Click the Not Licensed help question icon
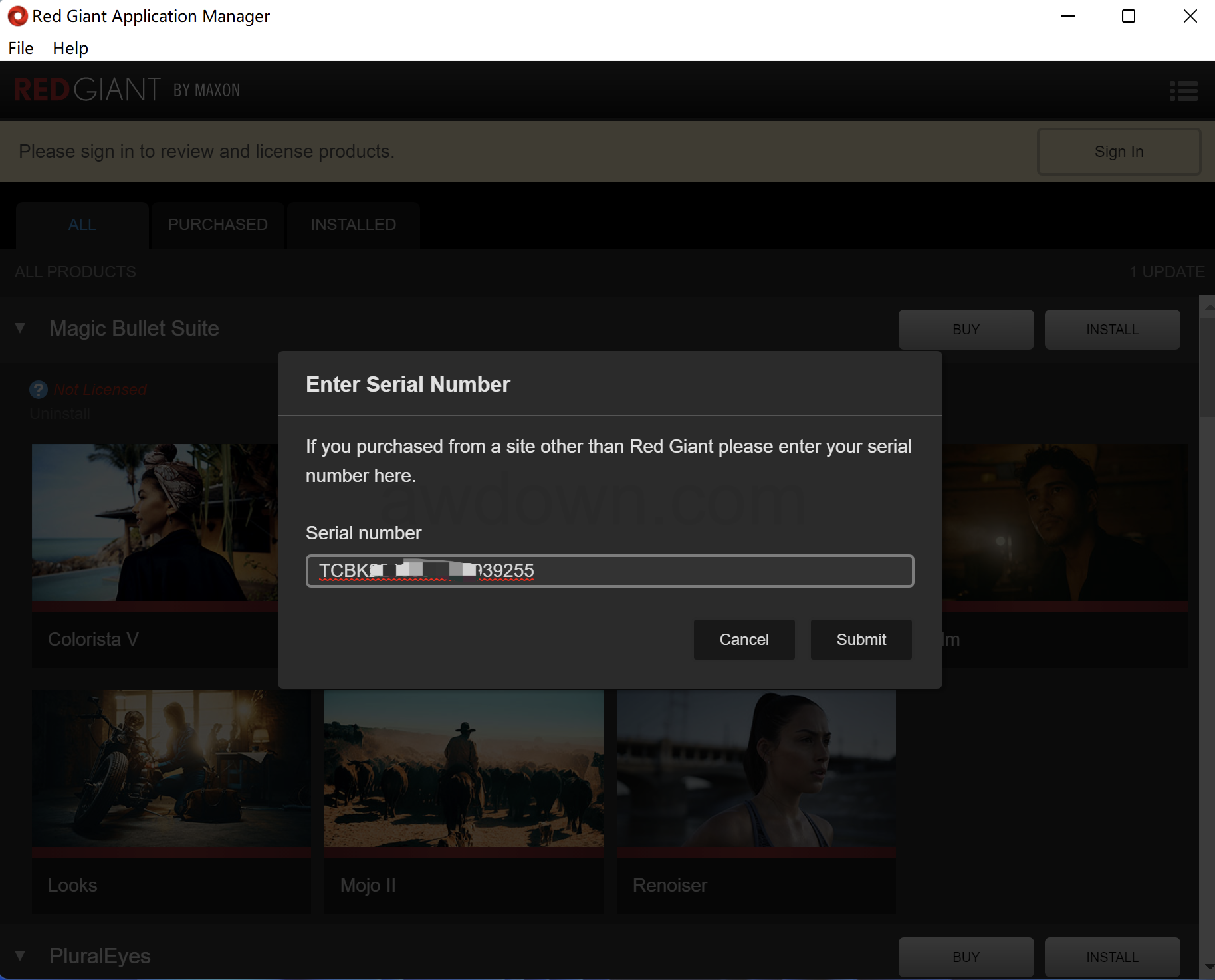Image resolution: width=1215 pixels, height=980 pixels. pyautogui.click(x=39, y=390)
